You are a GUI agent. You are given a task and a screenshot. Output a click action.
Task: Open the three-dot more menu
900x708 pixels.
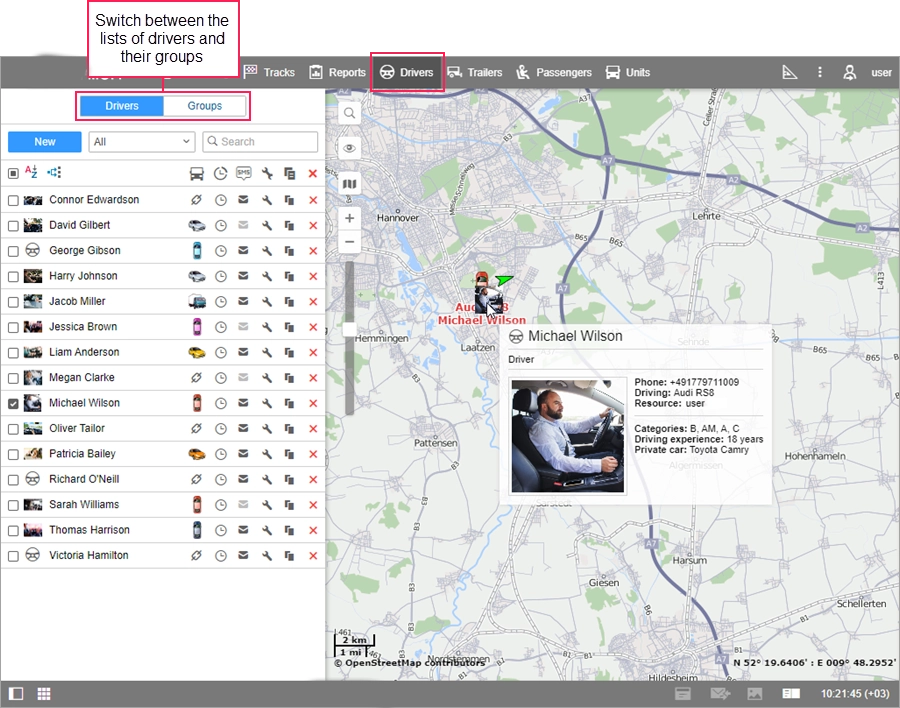tap(820, 72)
